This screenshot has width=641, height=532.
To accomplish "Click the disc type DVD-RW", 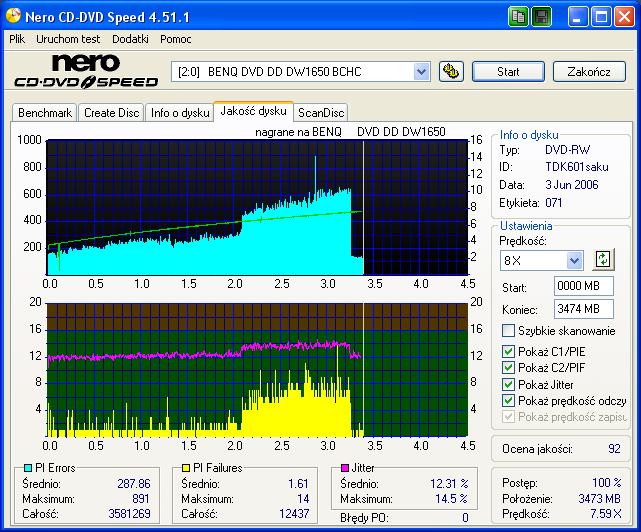I will 567,150.
